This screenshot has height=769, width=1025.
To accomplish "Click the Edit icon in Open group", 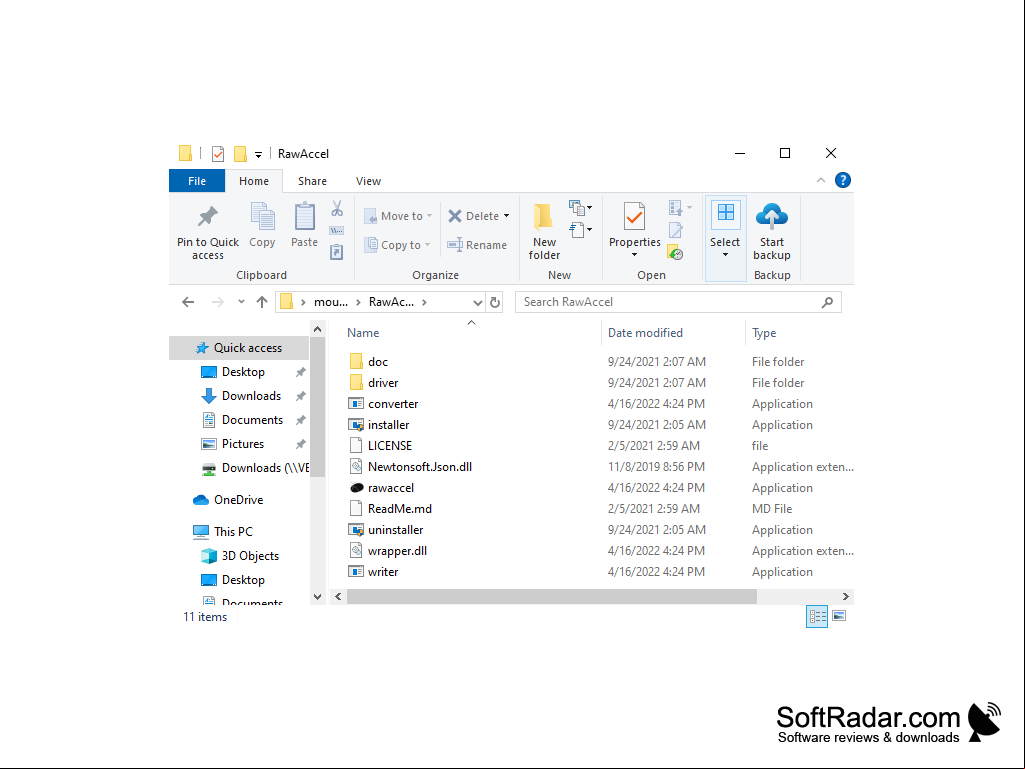I will [676, 230].
